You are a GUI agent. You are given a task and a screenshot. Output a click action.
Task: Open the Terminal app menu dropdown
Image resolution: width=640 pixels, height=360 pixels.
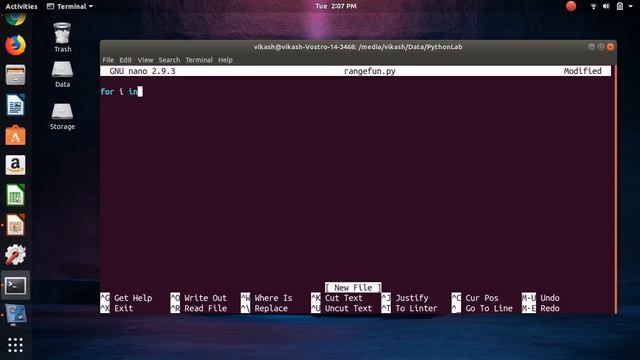click(70, 6)
